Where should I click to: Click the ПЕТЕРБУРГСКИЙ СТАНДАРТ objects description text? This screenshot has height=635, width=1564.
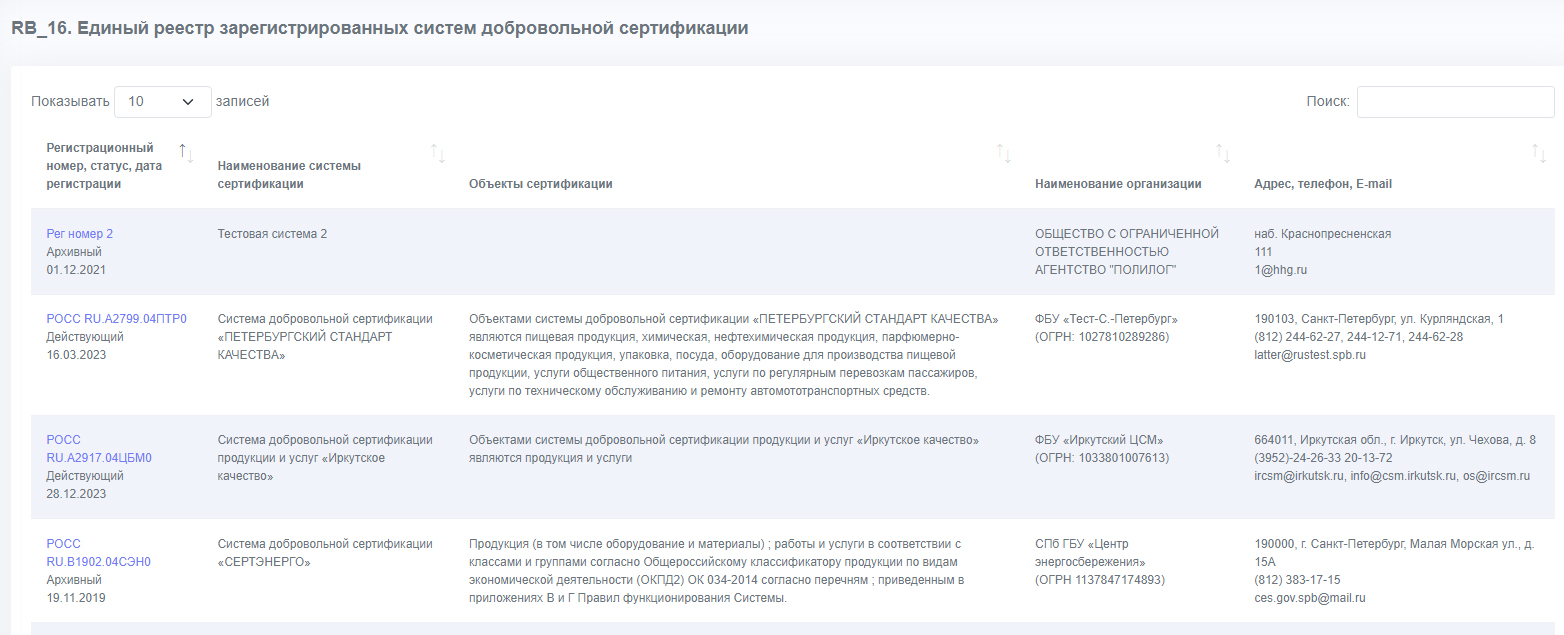(x=734, y=355)
